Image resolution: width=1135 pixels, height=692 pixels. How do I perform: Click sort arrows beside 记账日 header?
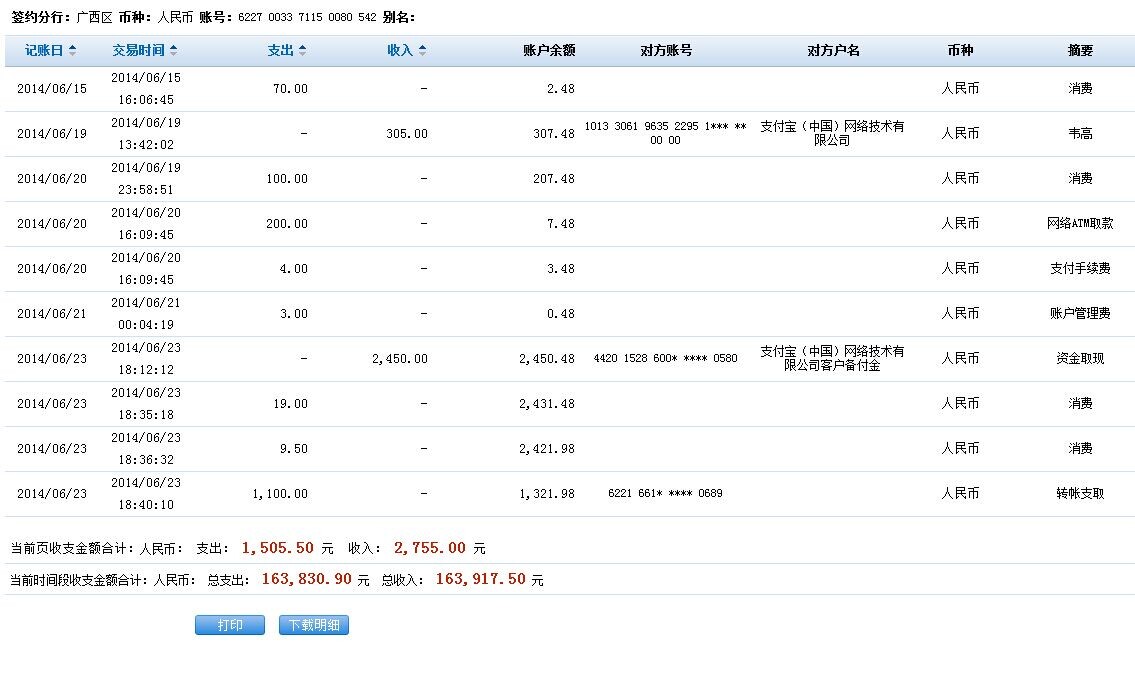point(70,51)
